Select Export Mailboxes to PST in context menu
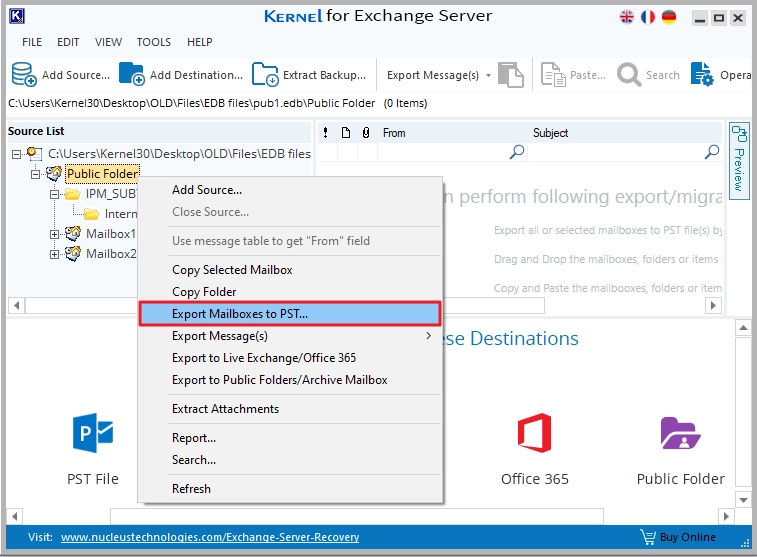 (290, 314)
